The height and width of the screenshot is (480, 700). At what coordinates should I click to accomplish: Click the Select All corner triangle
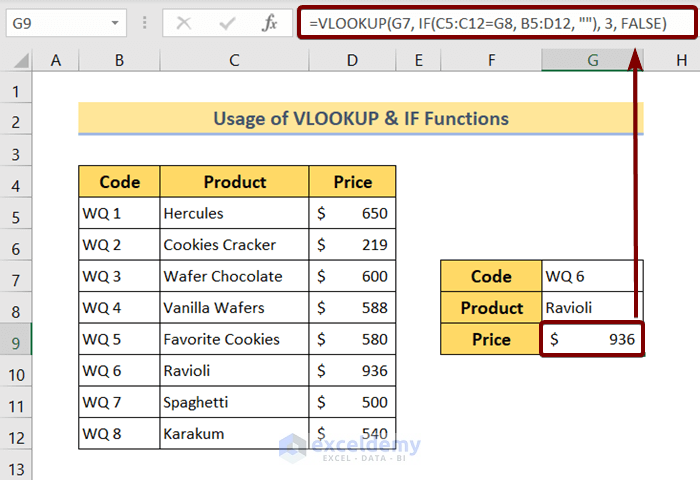click(21, 60)
